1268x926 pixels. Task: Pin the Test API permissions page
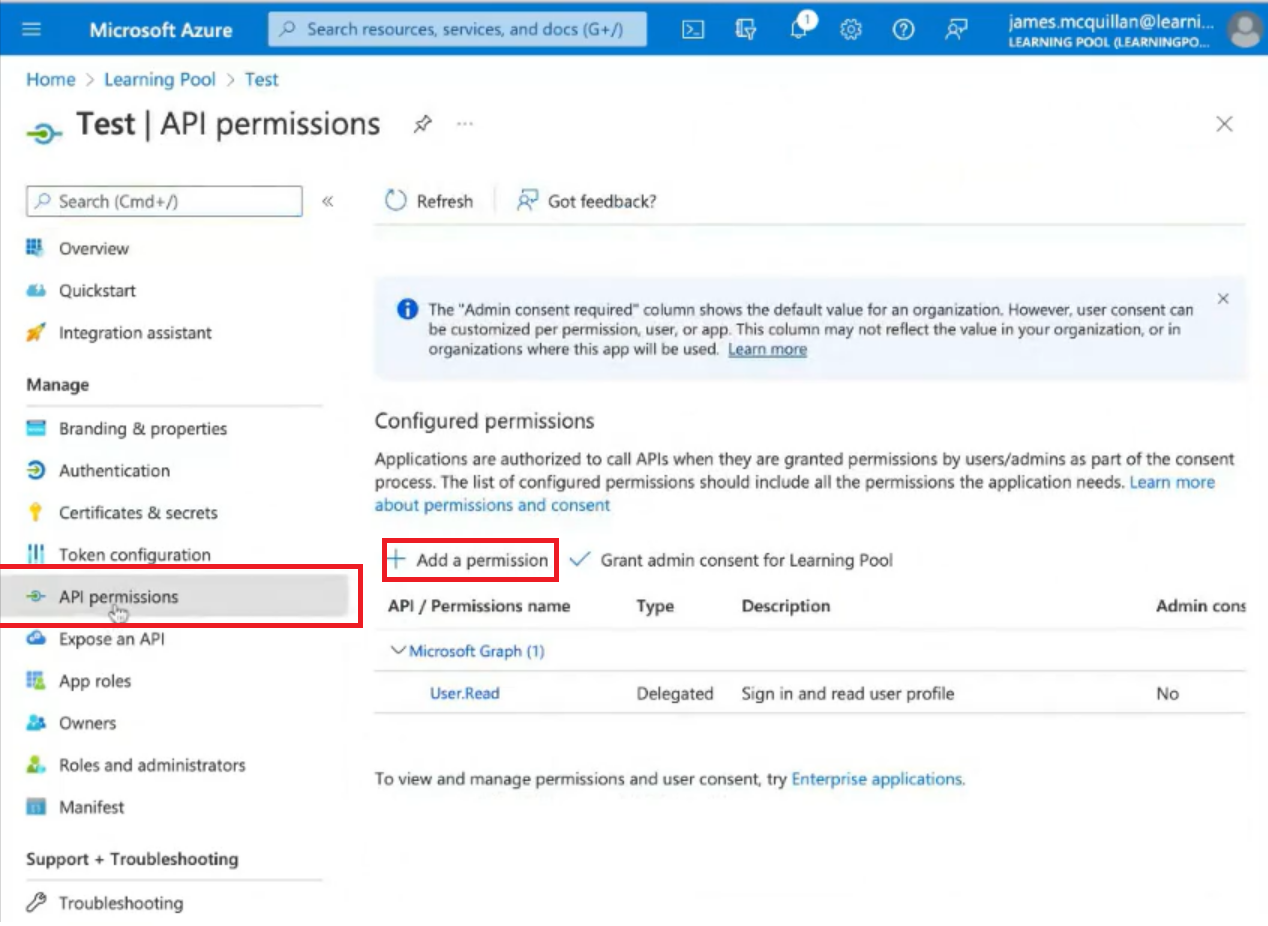(x=423, y=124)
